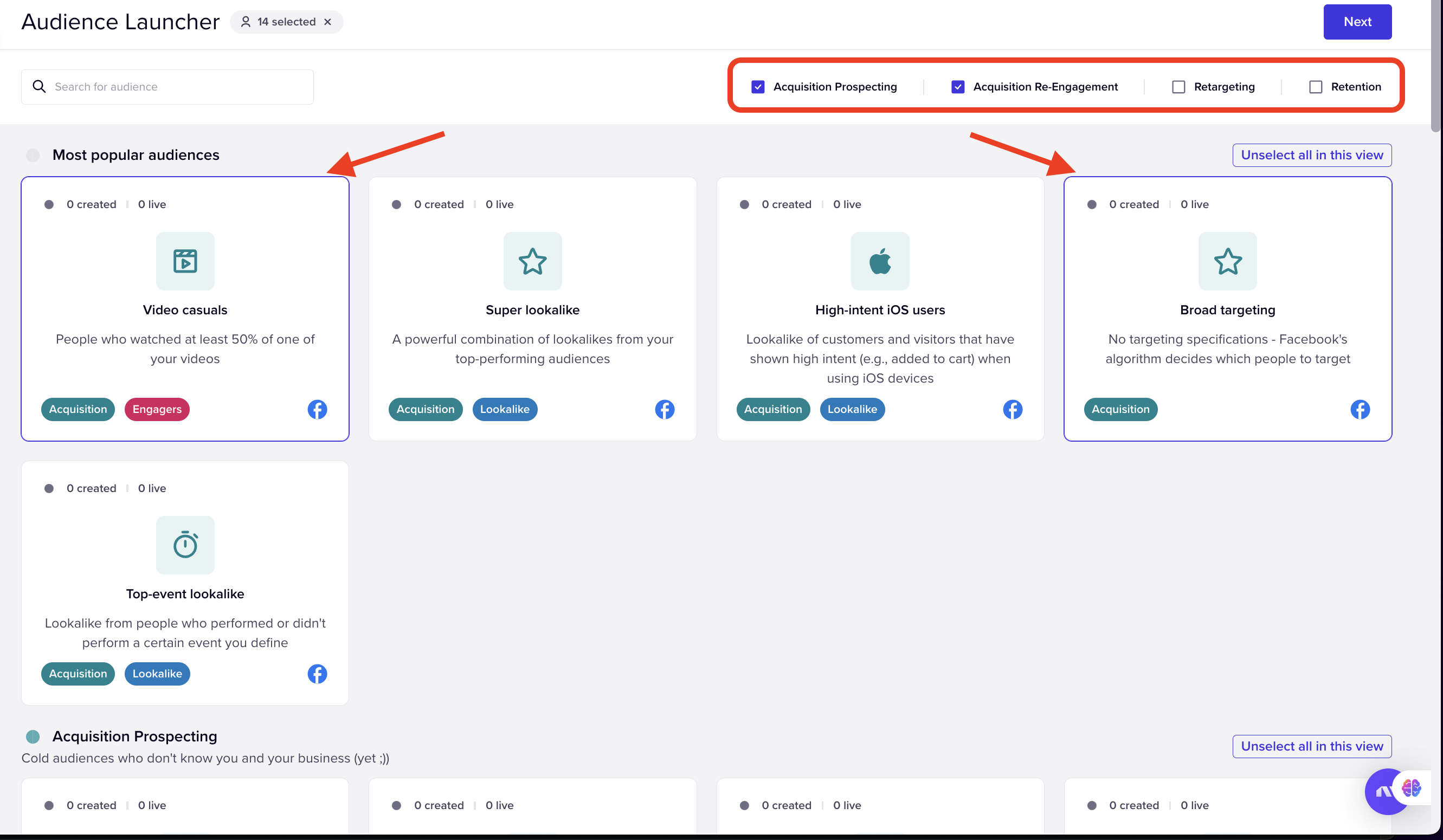Click the Super lookalike star icon
Screen dimensions: 1443x840
[x=532, y=261]
